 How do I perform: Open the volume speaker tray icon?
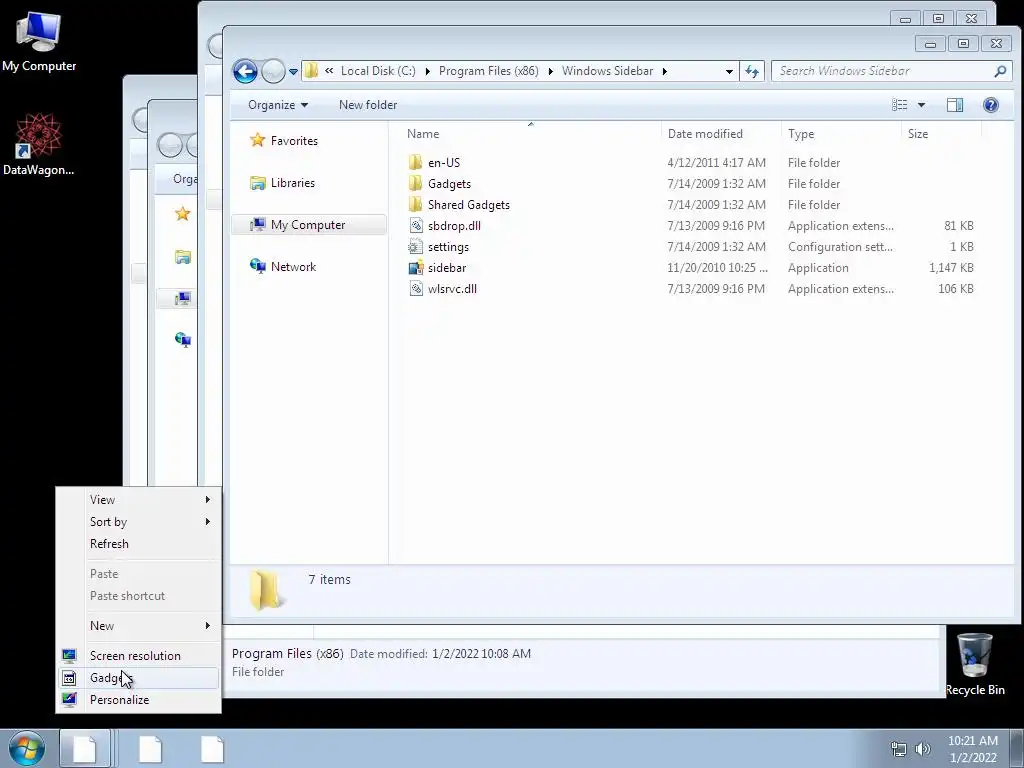pyautogui.click(x=923, y=749)
